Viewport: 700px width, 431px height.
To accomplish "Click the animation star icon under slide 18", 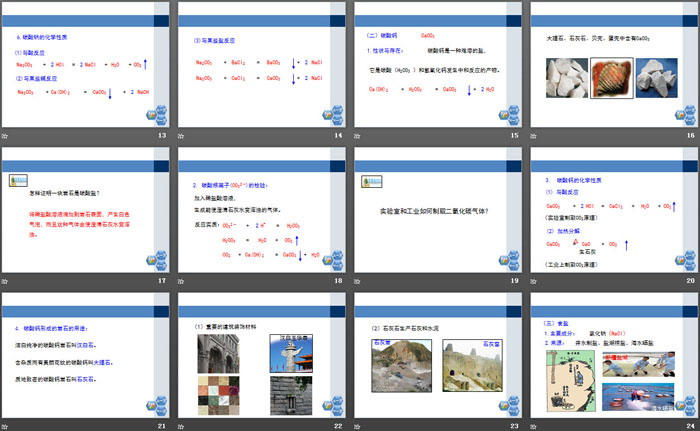I will 181,281.
